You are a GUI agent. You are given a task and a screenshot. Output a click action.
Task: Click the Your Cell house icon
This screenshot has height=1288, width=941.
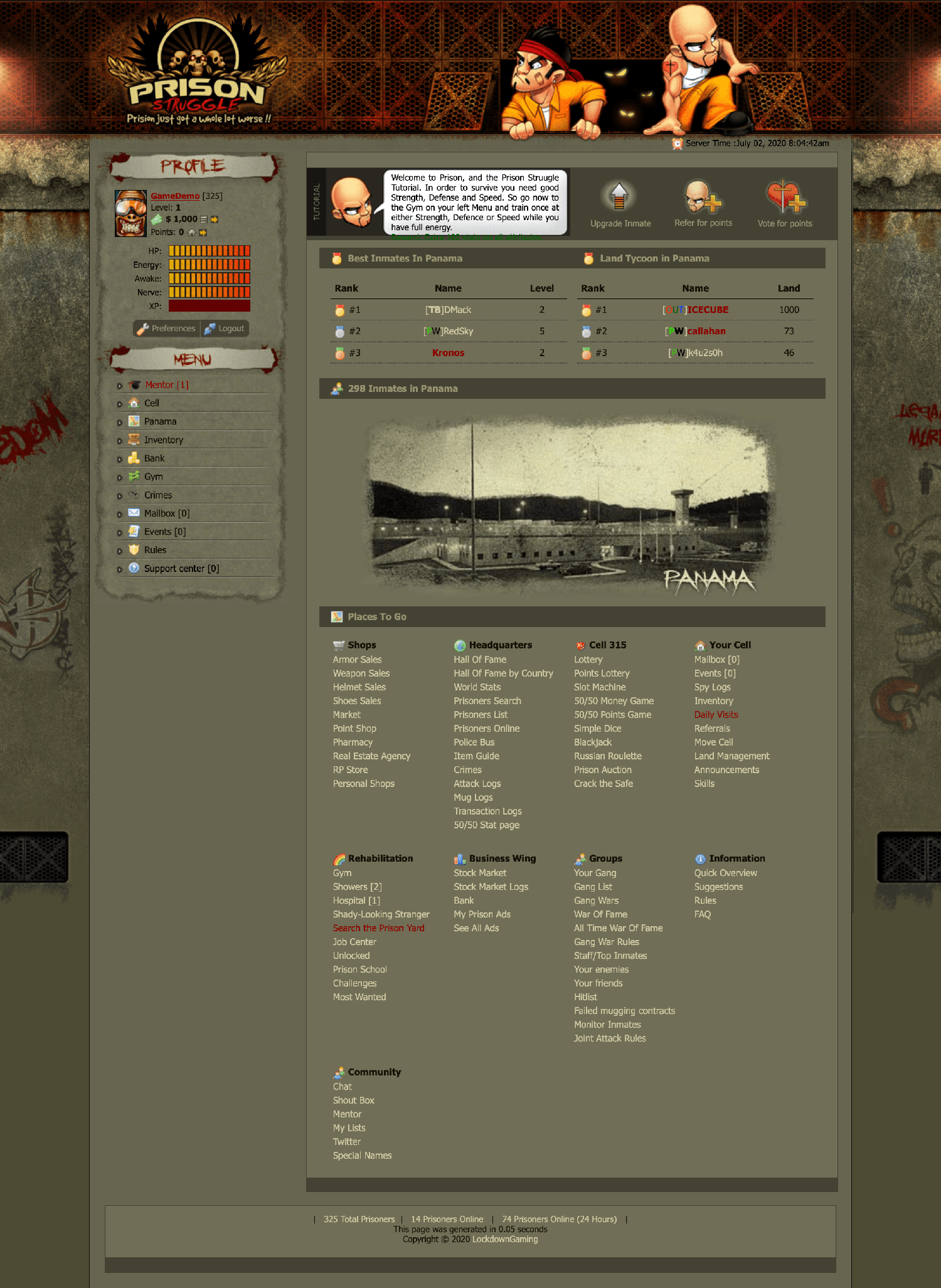click(x=700, y=645)
